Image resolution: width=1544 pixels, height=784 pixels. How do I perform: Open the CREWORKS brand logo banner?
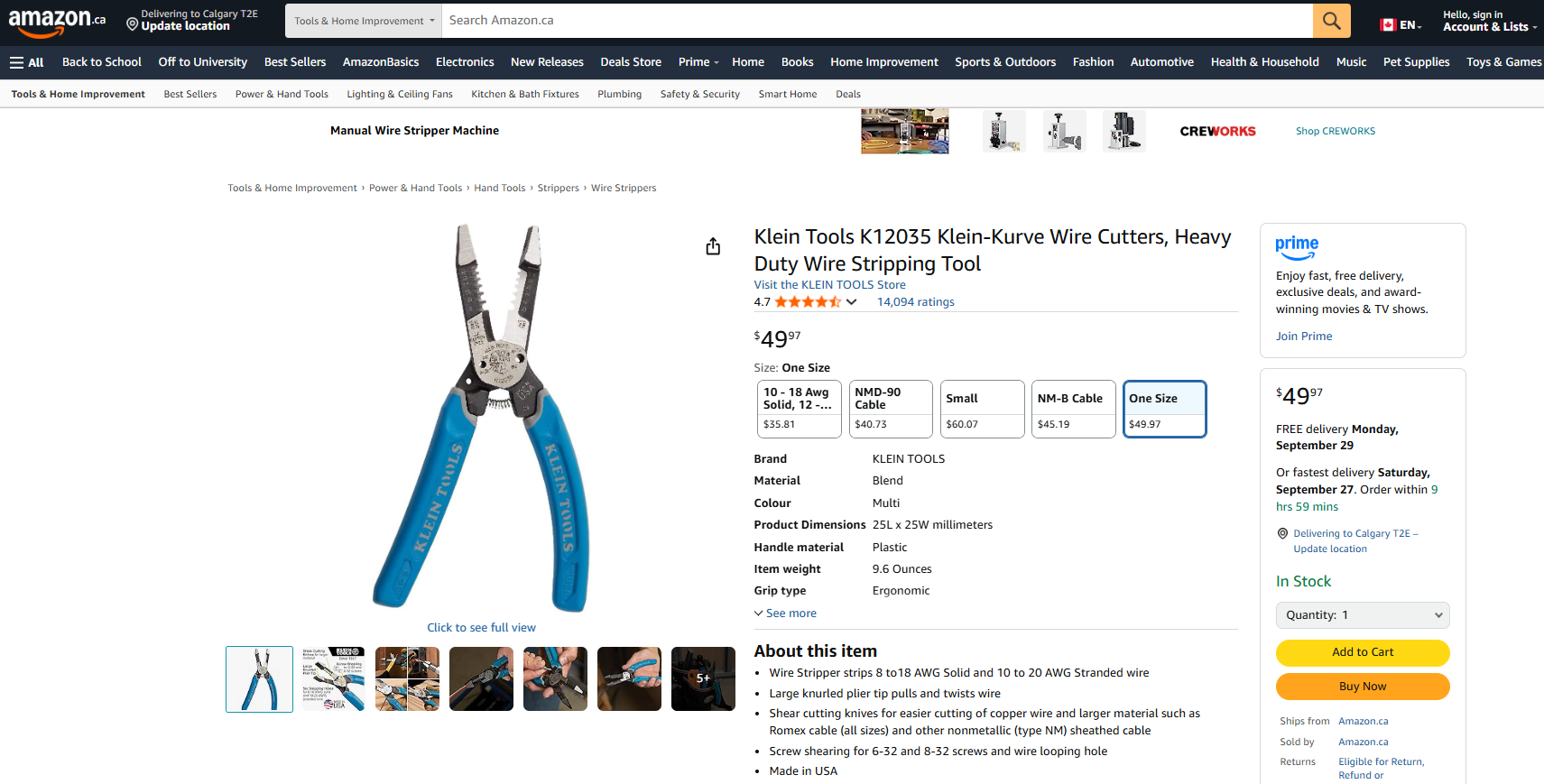pos(1217,131)
